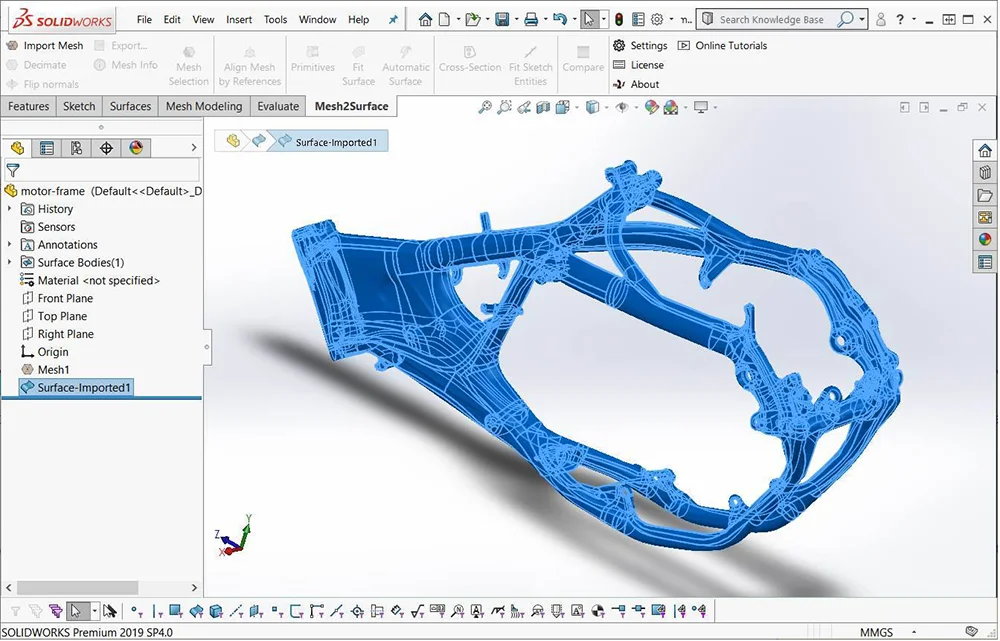Viewport: 1000px width, 641px height.
Task: Click the Online Tutorials link
Action: tap(730, 46)
